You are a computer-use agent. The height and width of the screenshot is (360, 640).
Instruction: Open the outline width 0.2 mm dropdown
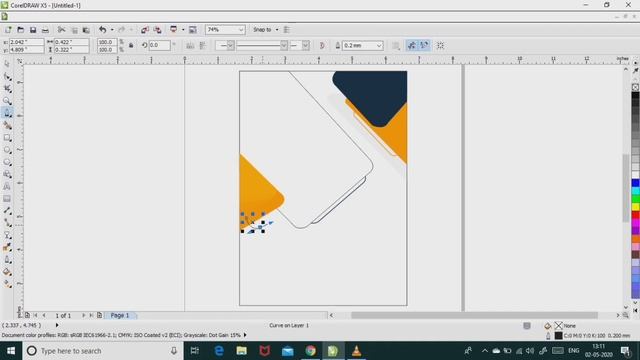coord(379,46)
